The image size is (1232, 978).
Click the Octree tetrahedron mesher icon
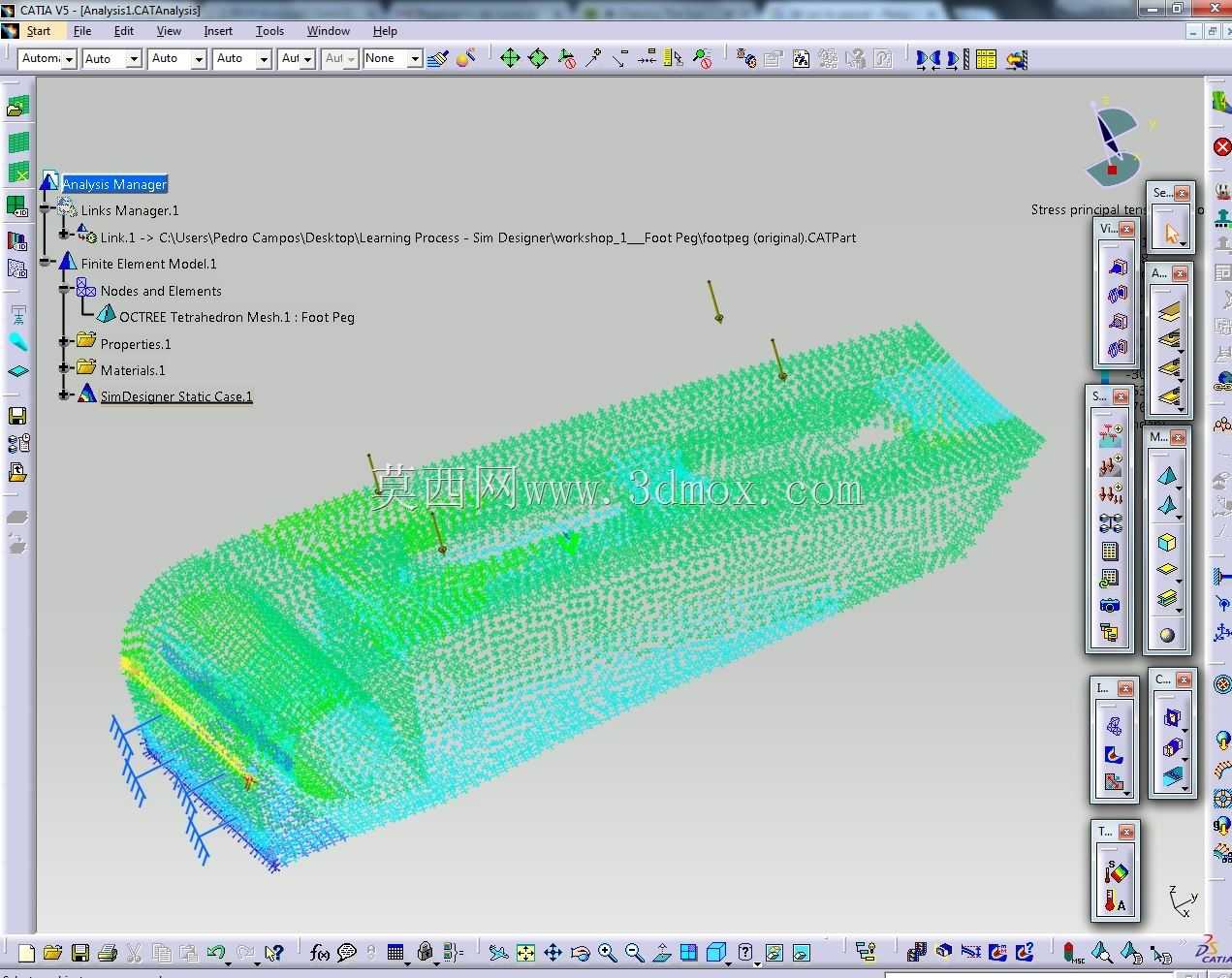(1167, 476)
